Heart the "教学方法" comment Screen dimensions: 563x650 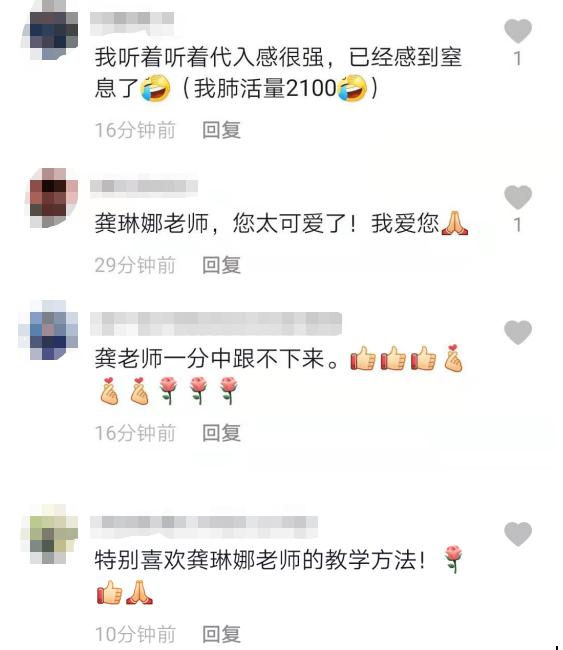coord(517,534)
